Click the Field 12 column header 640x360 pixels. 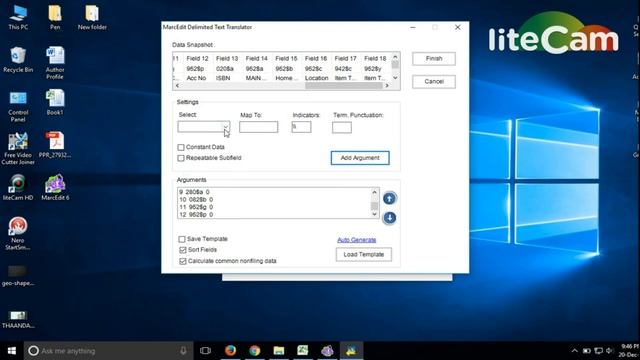pyautogui.click(x=197, y=58)
